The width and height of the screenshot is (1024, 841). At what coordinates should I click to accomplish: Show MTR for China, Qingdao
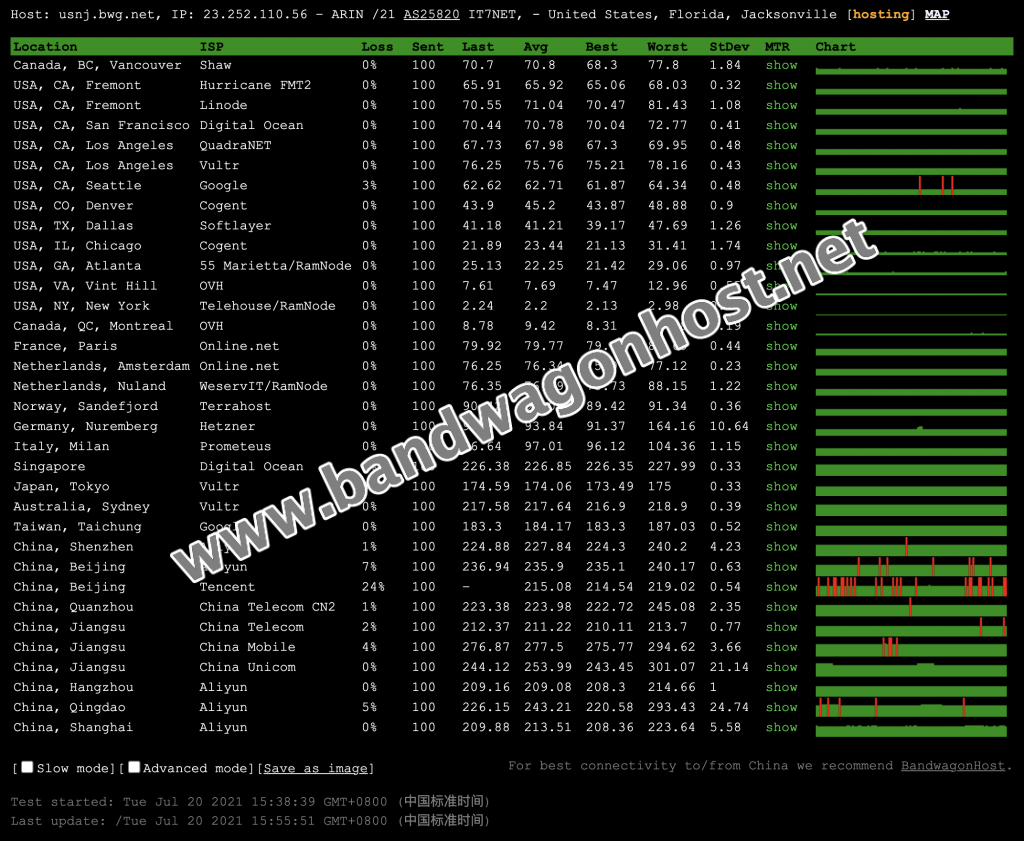[x=782, y=708]
